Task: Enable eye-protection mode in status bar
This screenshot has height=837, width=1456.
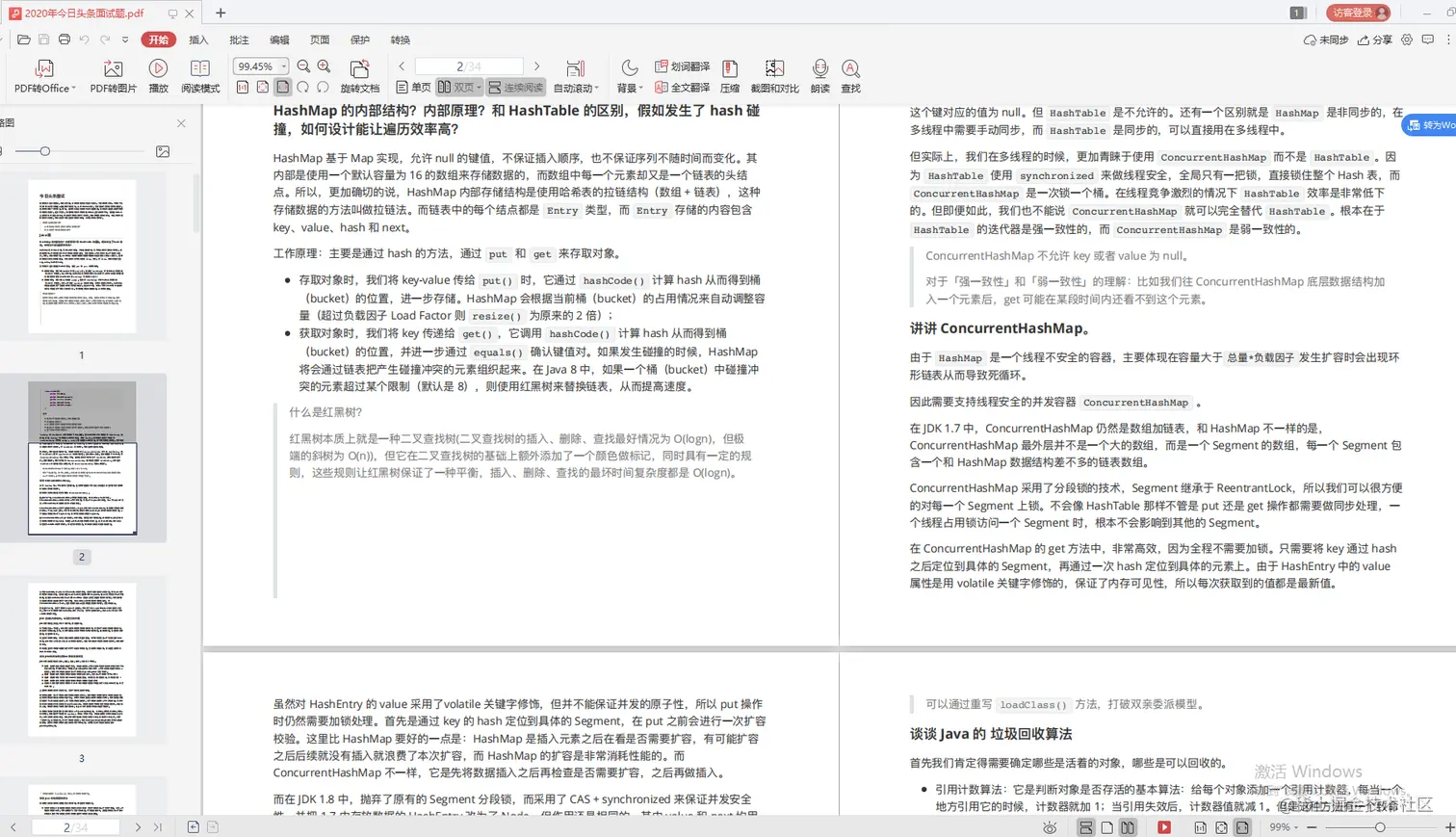Action: (1050, 826)
